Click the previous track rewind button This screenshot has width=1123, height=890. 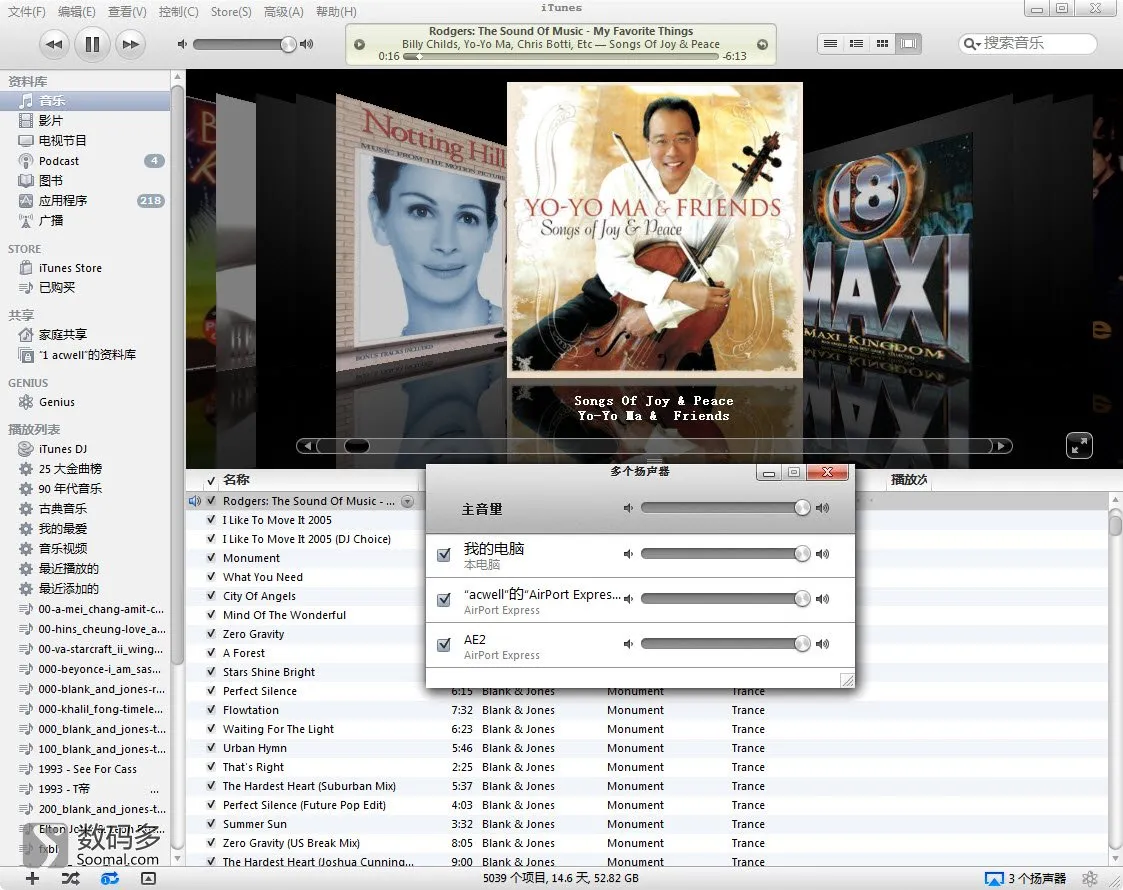54,44
